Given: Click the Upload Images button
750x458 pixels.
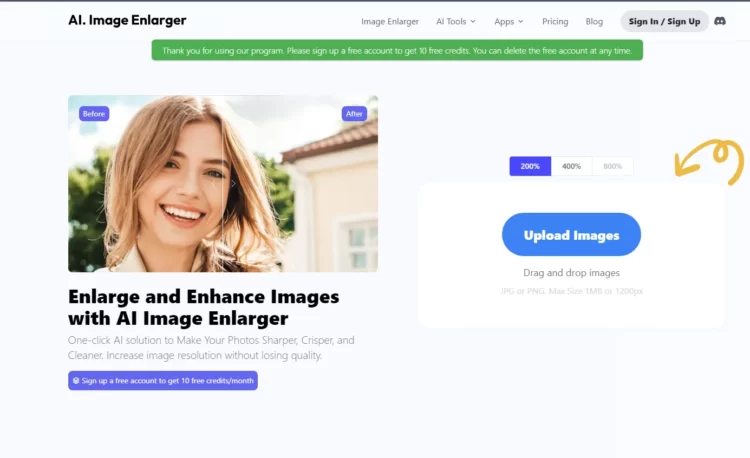Looking at the screenshot, I should (571, 235).
